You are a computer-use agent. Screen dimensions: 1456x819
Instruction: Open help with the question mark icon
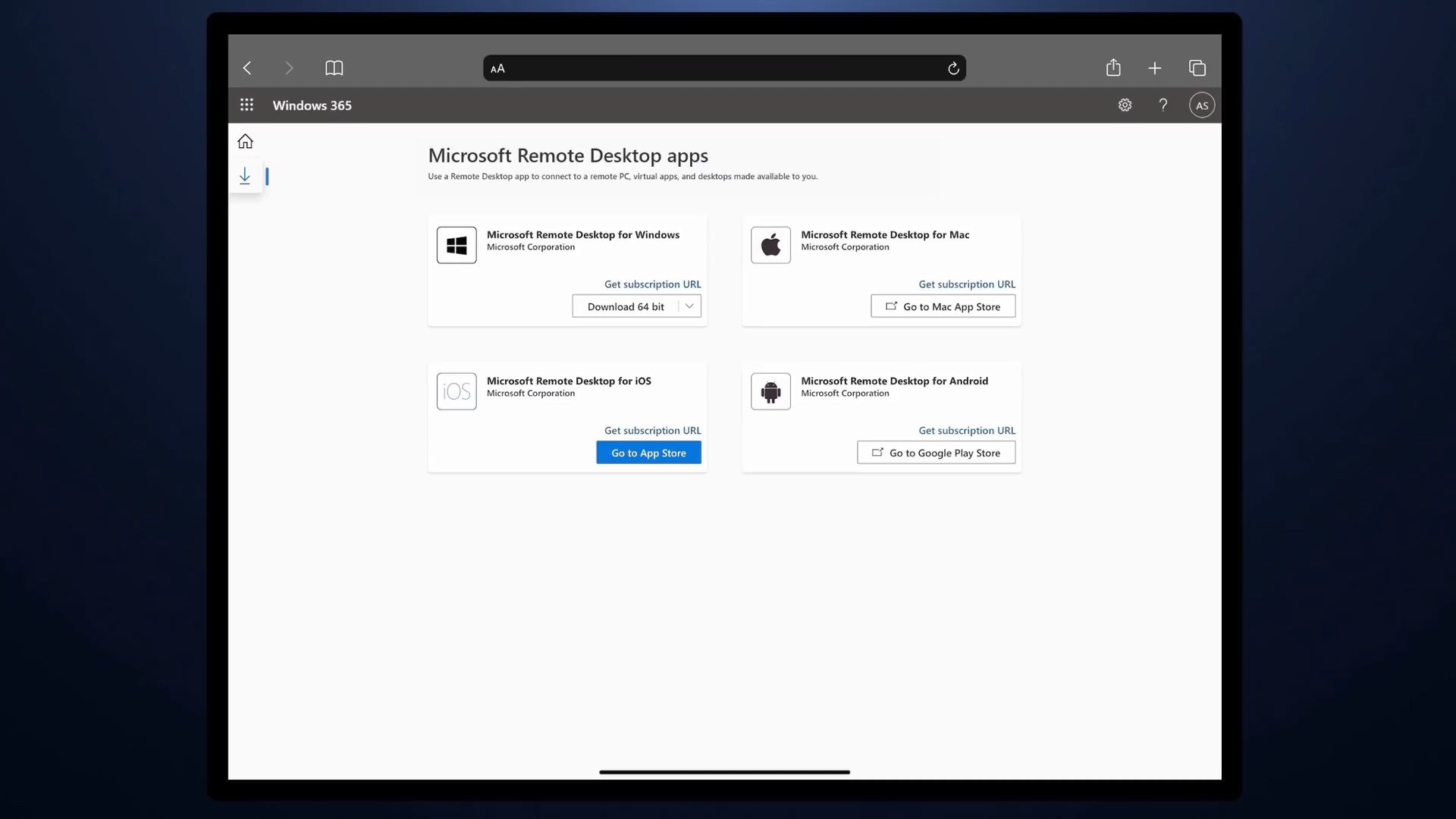(x=1163, y=105)
